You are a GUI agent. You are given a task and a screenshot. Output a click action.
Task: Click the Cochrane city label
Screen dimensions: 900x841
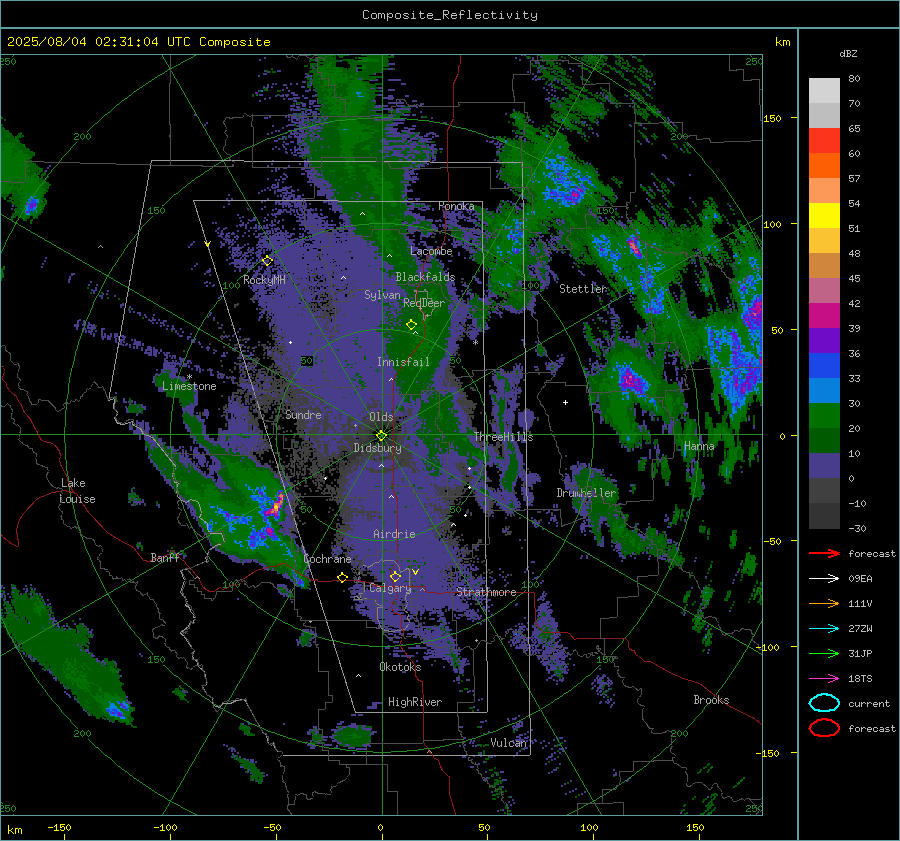tap(327, 559)
